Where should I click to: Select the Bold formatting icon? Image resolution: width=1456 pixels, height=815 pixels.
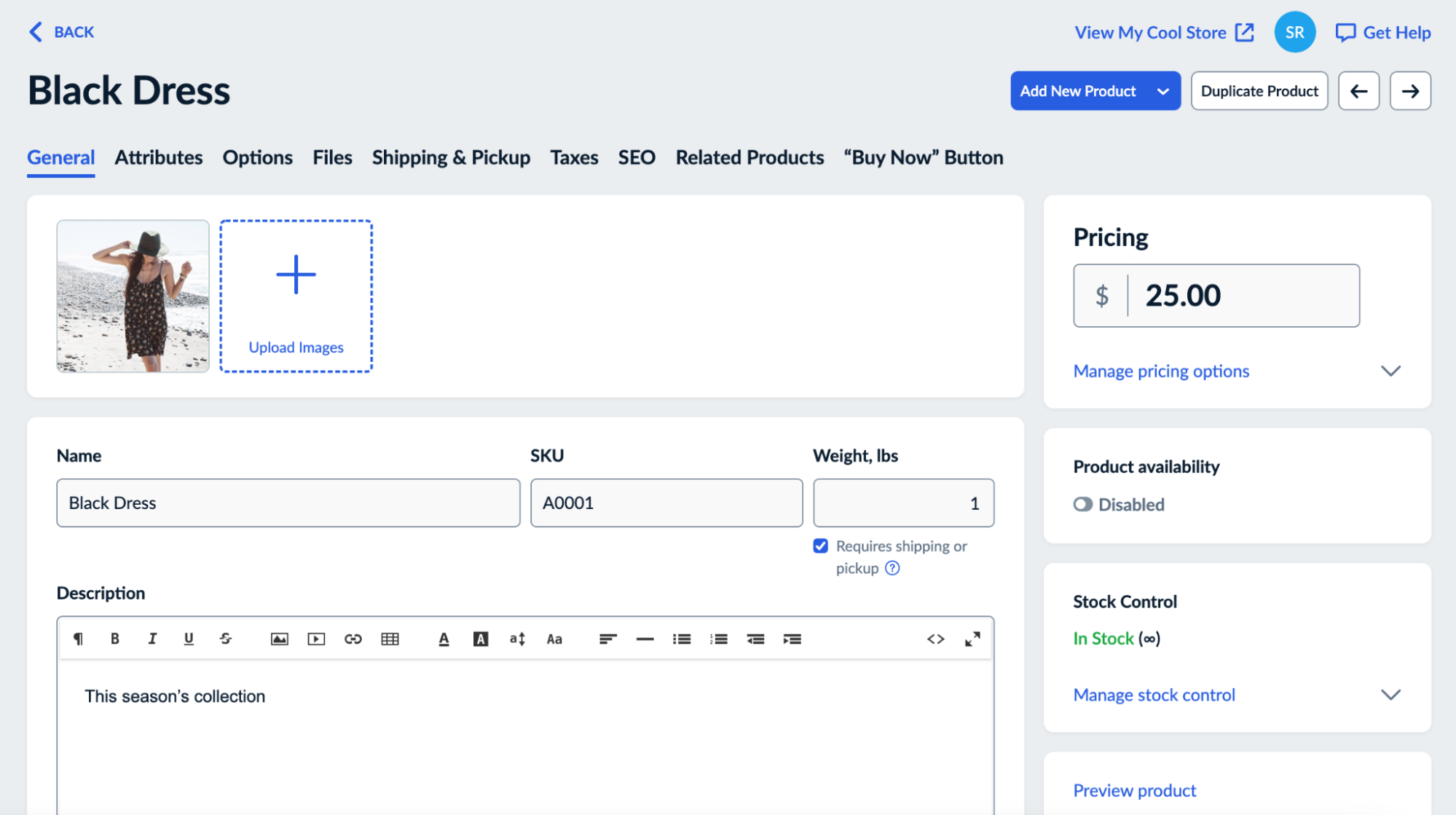pyautogui.click(x=115, y=639)
